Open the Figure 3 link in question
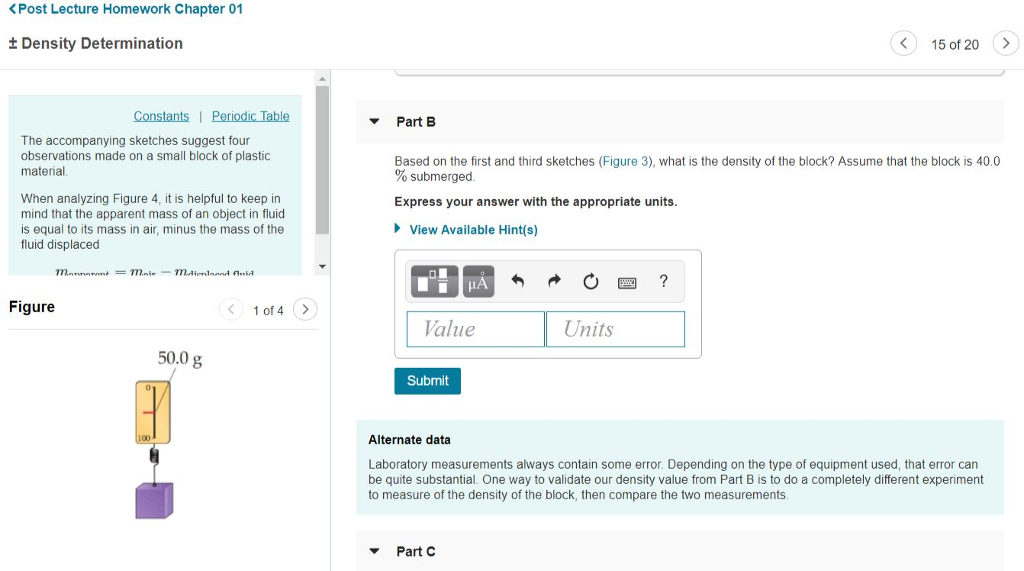The image size is (1024, 571). [x=625, y=161]
